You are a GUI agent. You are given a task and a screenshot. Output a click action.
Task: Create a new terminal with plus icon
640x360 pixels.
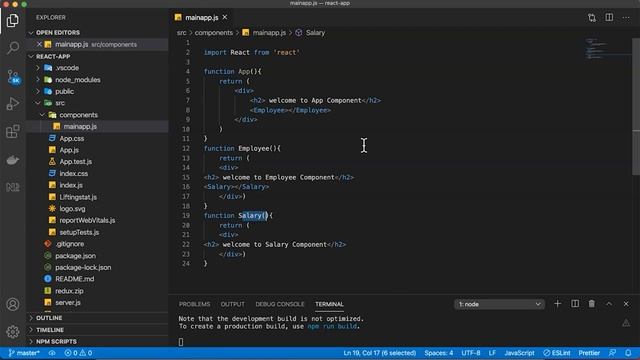[x=558, y=304]
